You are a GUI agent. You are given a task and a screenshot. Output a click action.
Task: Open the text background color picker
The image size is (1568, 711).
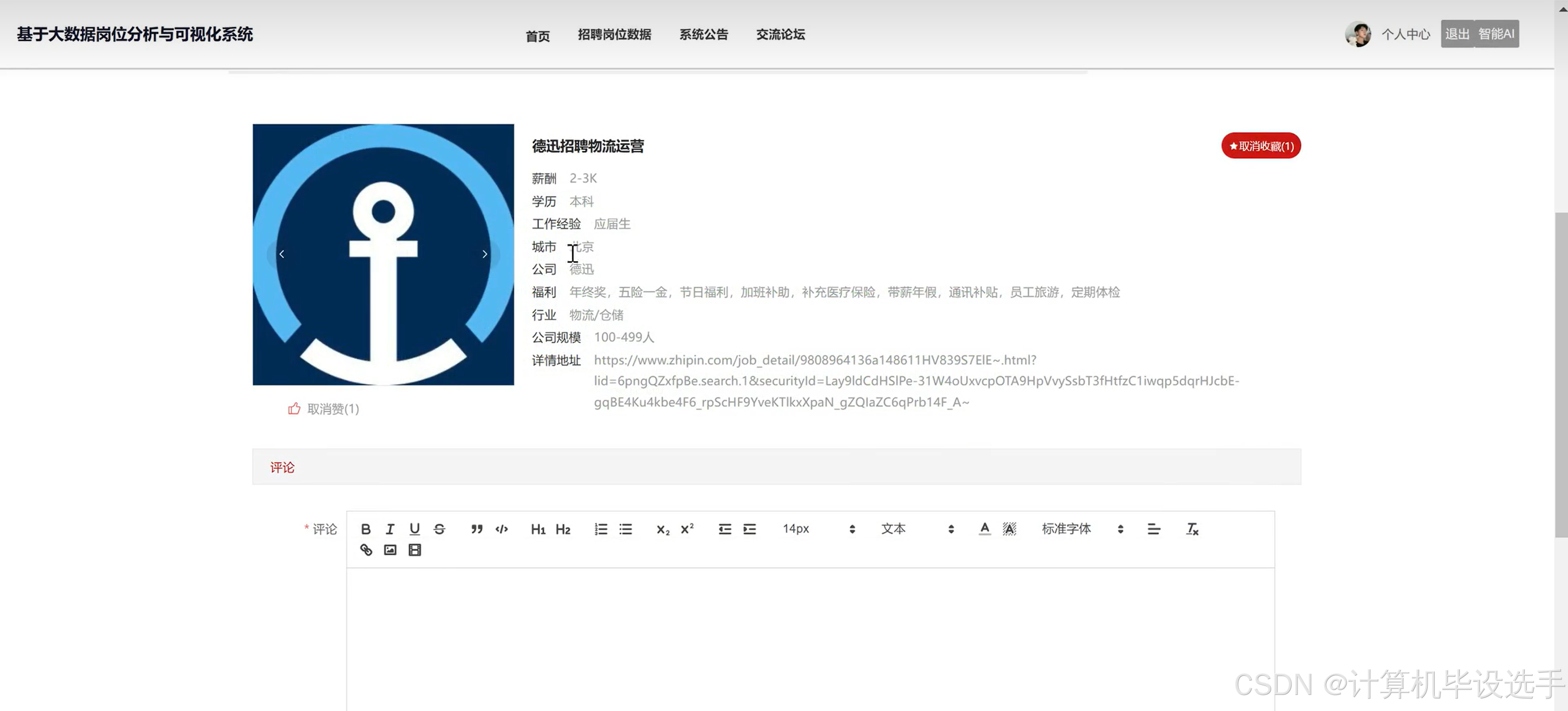pyautogui.click(x=1009, y=529)
